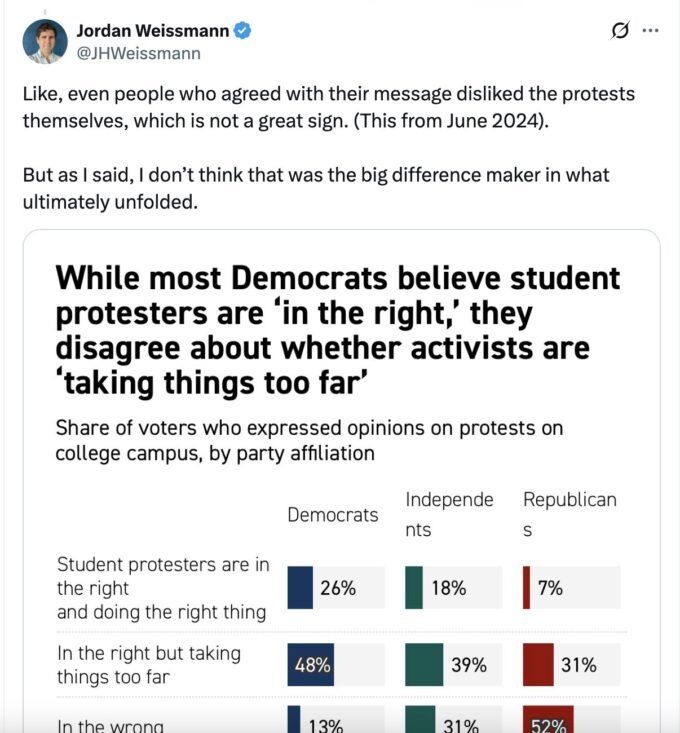Screen dimensions: 680x733
Task: Open Jordan Weissmann's profile picture
Action: (x=45, y=41)
